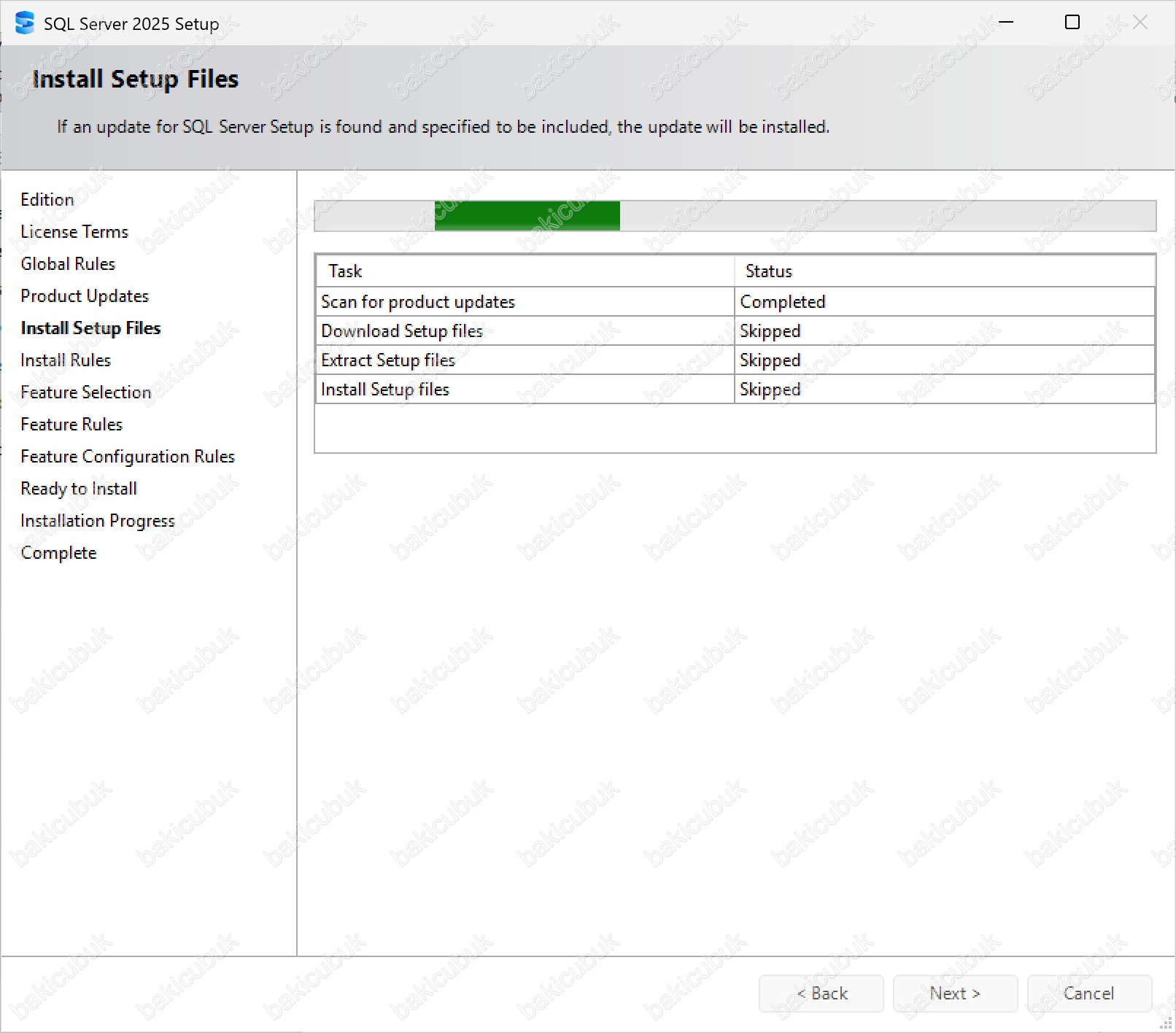This screenshot has height=1033, width=1176.
Task: Go to Global Rules step
Action: (68, 264)
